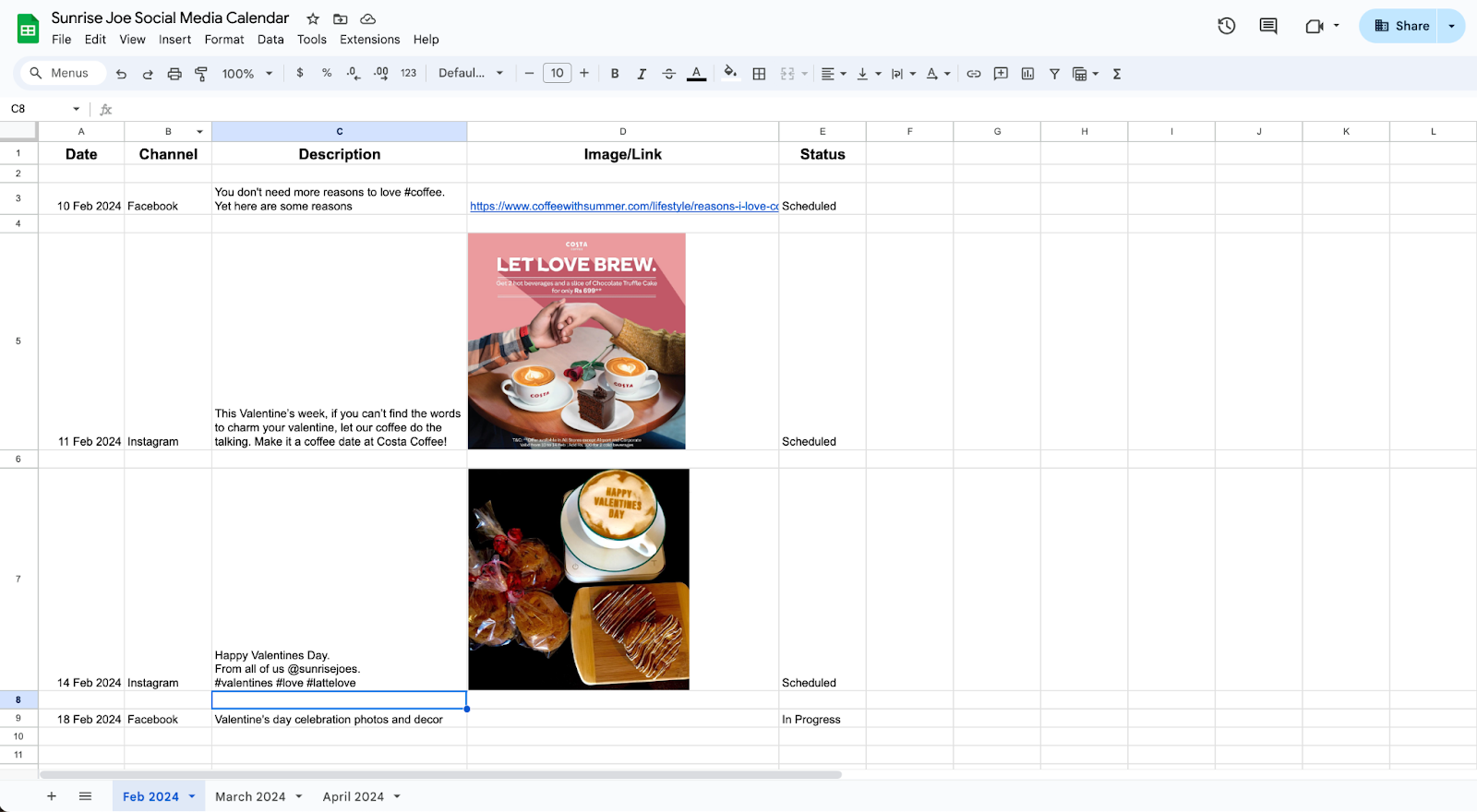Switch to the March 2024 sheet tab
Image resolution: width=1477 pixels, height=812 pixels.
[250, 796]
